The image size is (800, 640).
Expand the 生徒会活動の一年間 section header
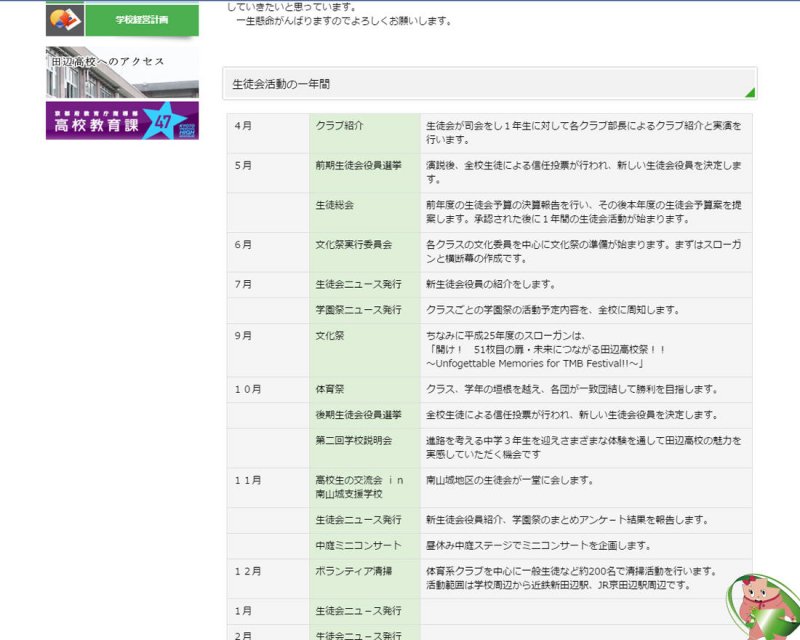pos(488,84)
